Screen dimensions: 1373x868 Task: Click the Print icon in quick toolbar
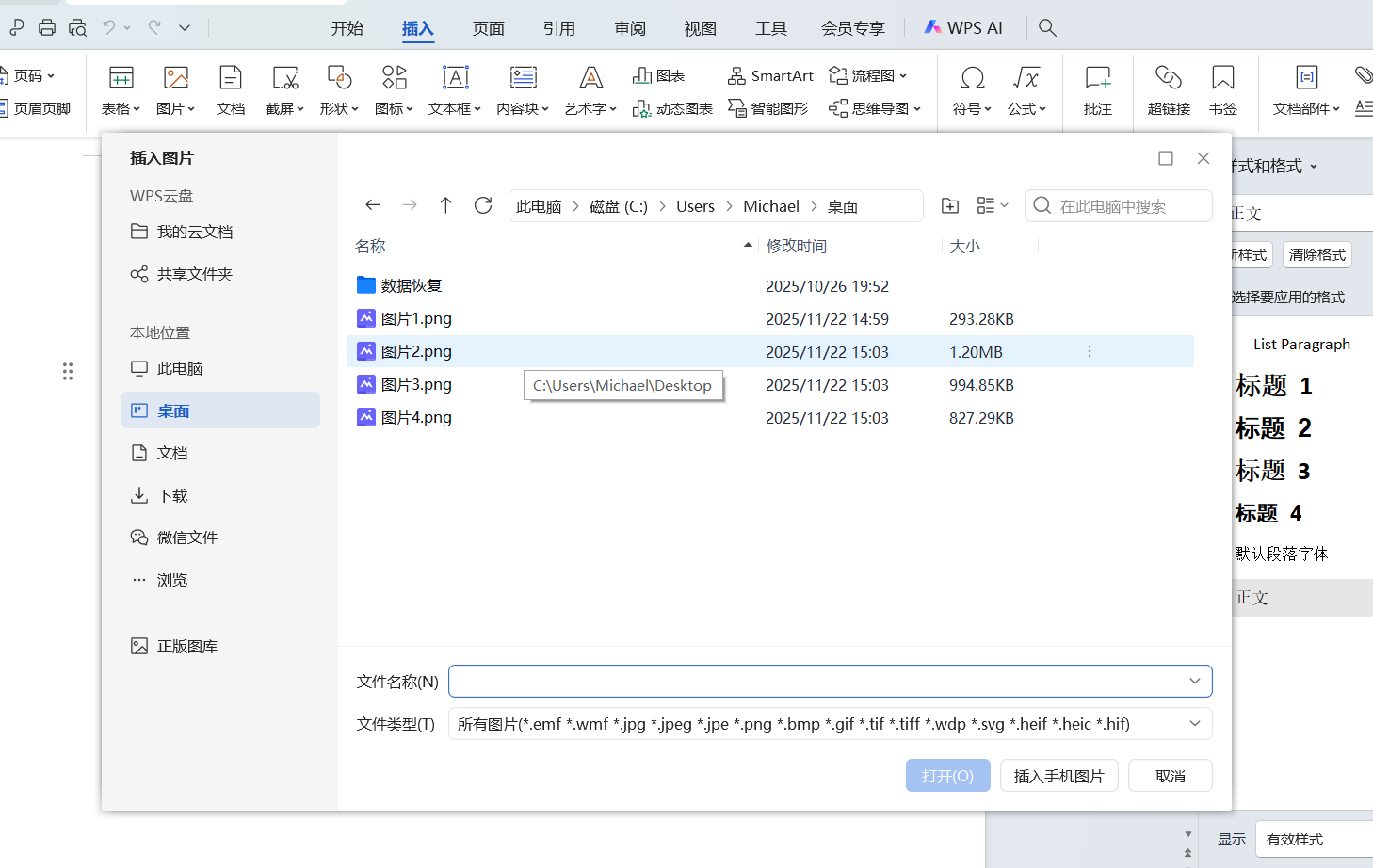(47, 28)
